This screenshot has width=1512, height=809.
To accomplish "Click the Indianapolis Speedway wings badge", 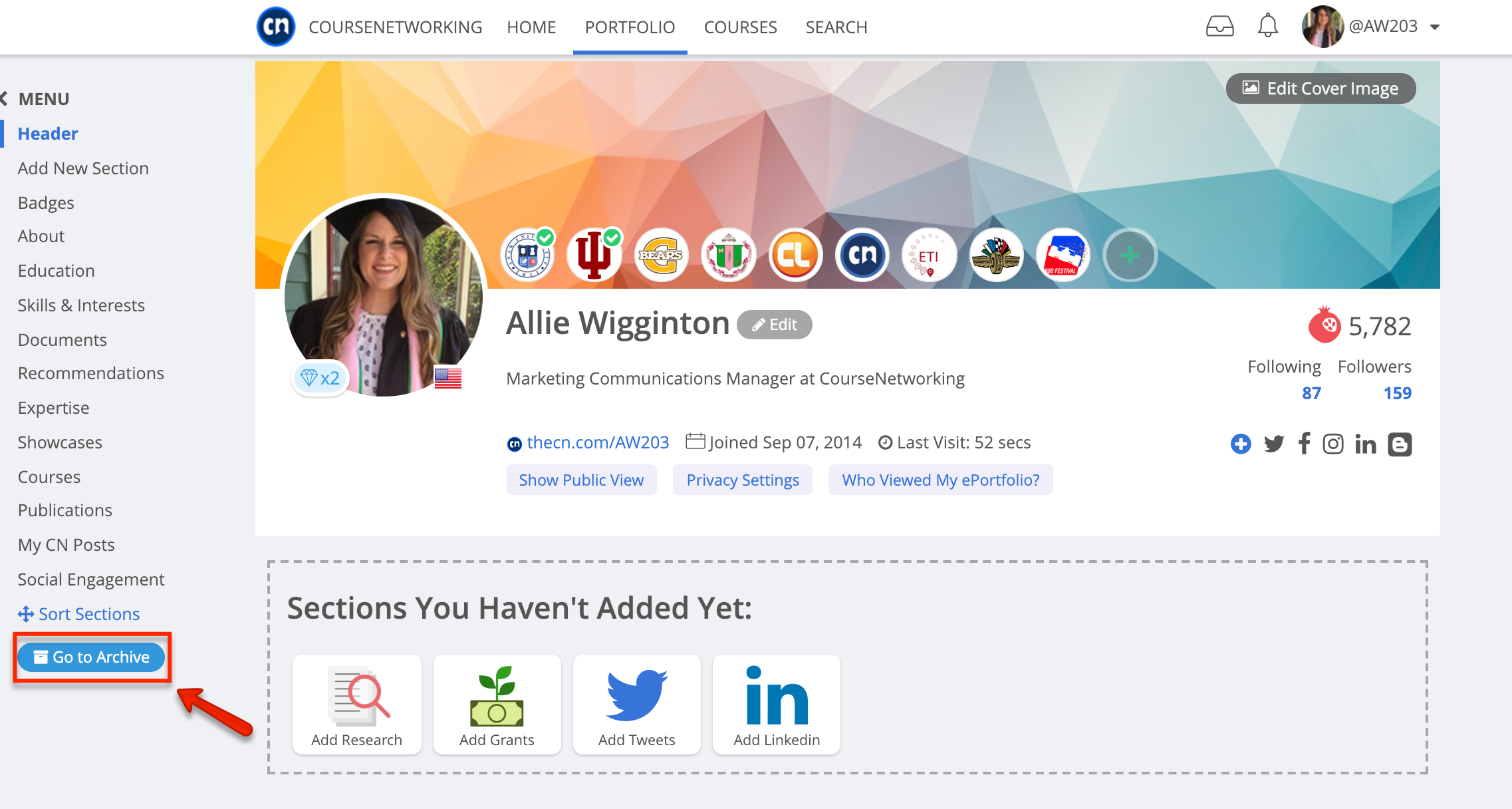I will coord(996,255).
